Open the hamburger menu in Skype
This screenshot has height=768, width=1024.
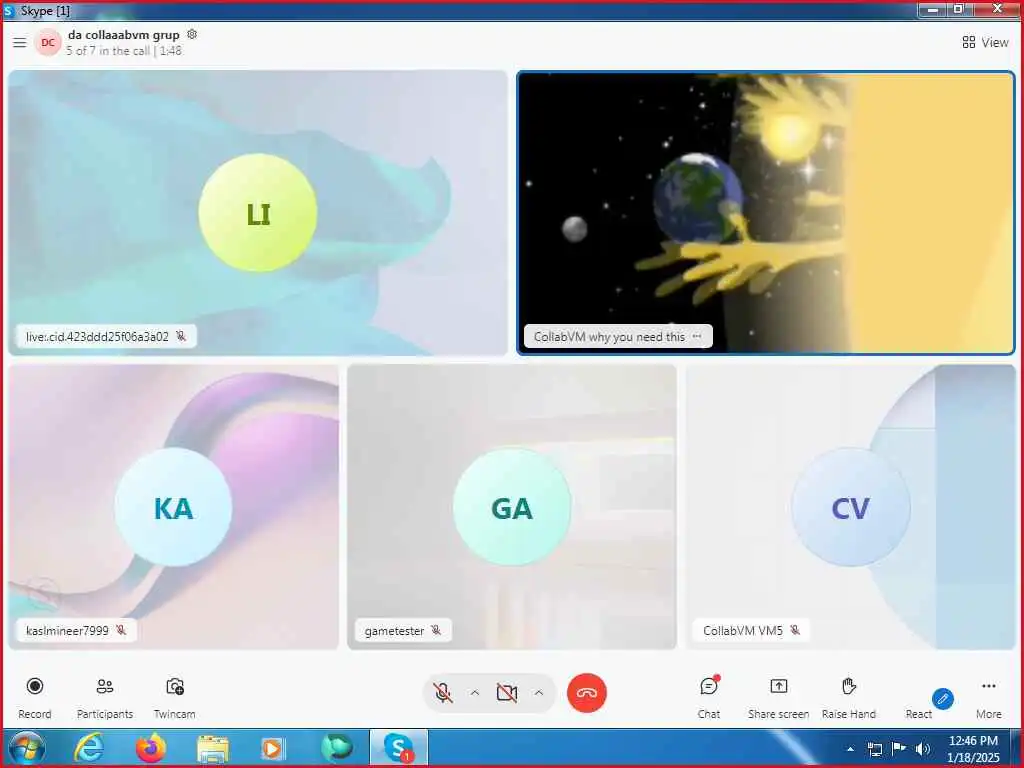[x=20, y=42]
